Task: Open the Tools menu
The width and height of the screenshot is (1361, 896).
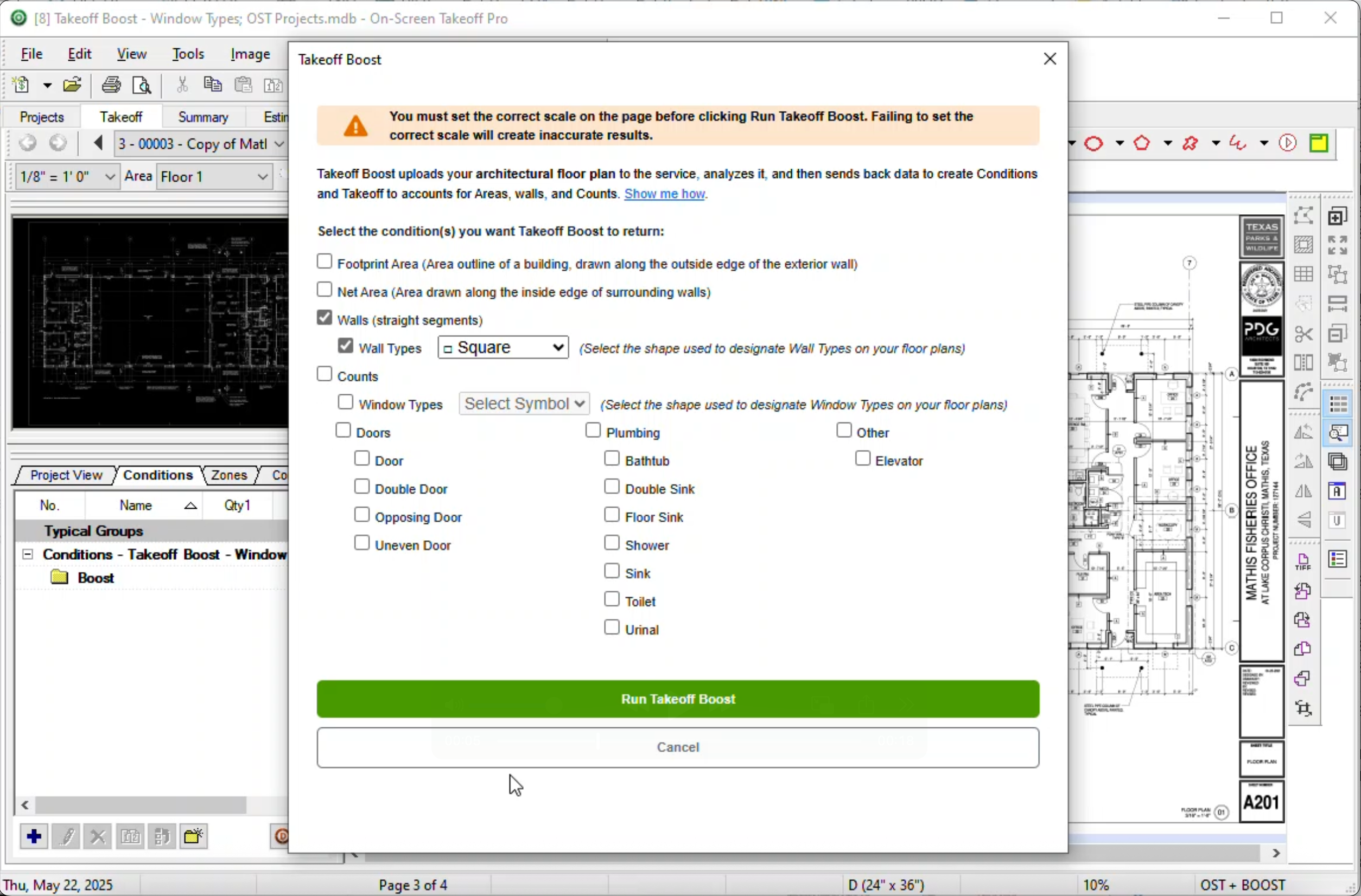Action: (x=188, y=53)
